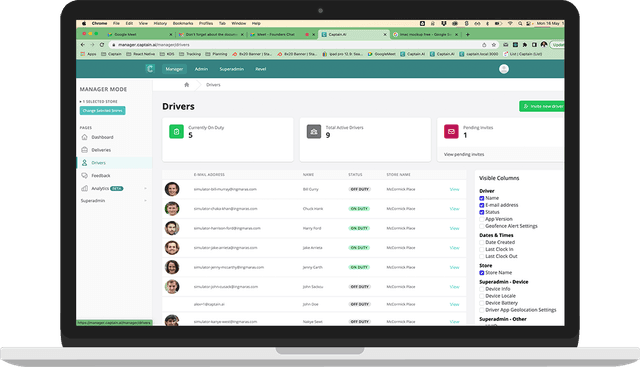
Task: Reload the page with browser refresh icon
Action: [102, 45]
